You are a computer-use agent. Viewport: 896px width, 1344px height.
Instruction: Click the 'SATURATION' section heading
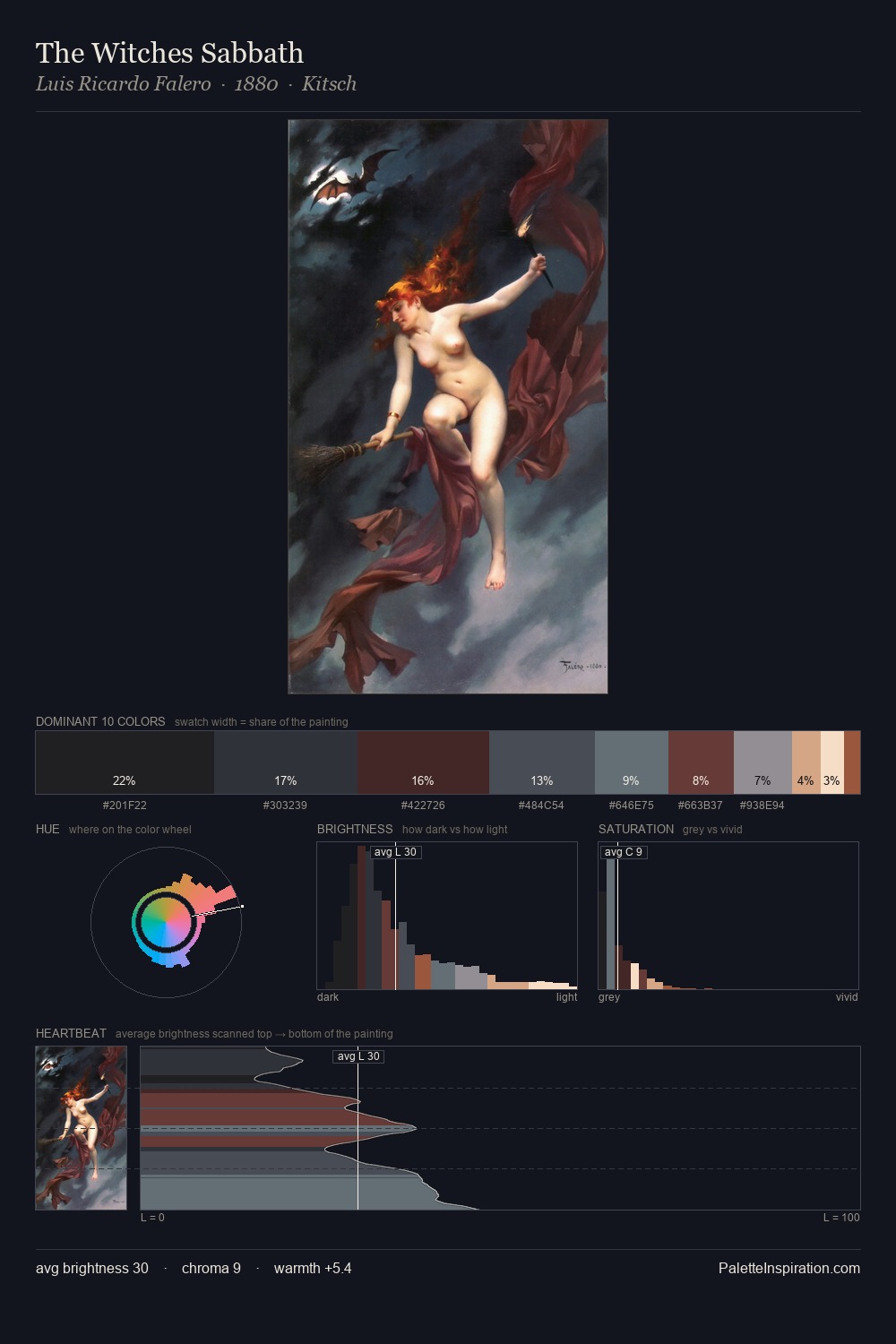pos(636,829)
